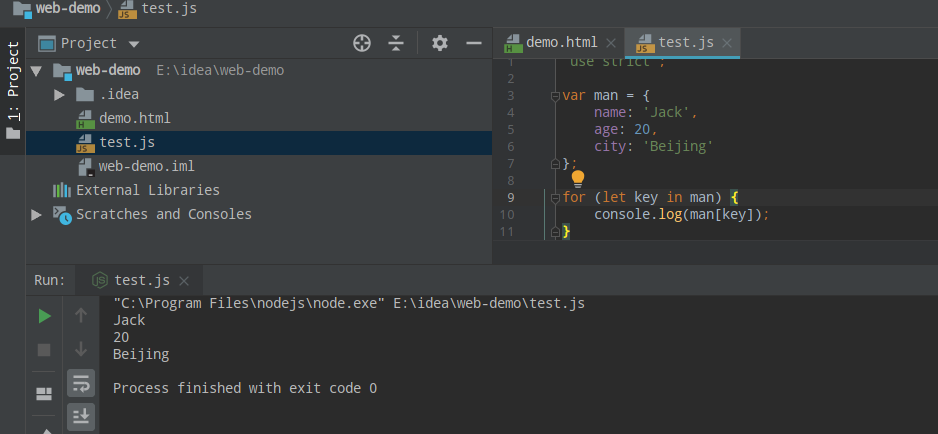Viewport: 938px width, 434px height.
Task: Click the HTML file icon beside demo.html in tree
Action: coord(86,119)
